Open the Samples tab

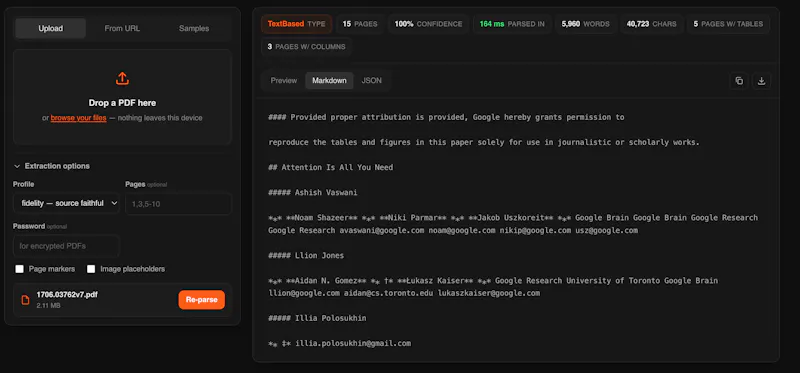click(194, 29)
